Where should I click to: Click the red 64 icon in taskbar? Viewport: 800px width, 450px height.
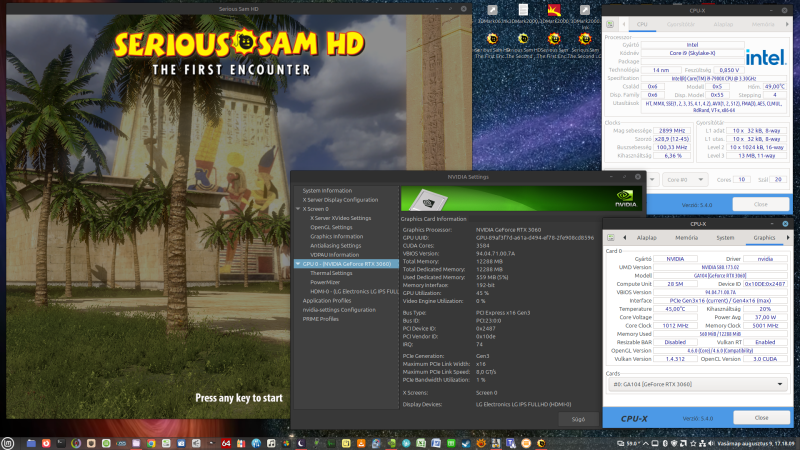tap(226, 443)
